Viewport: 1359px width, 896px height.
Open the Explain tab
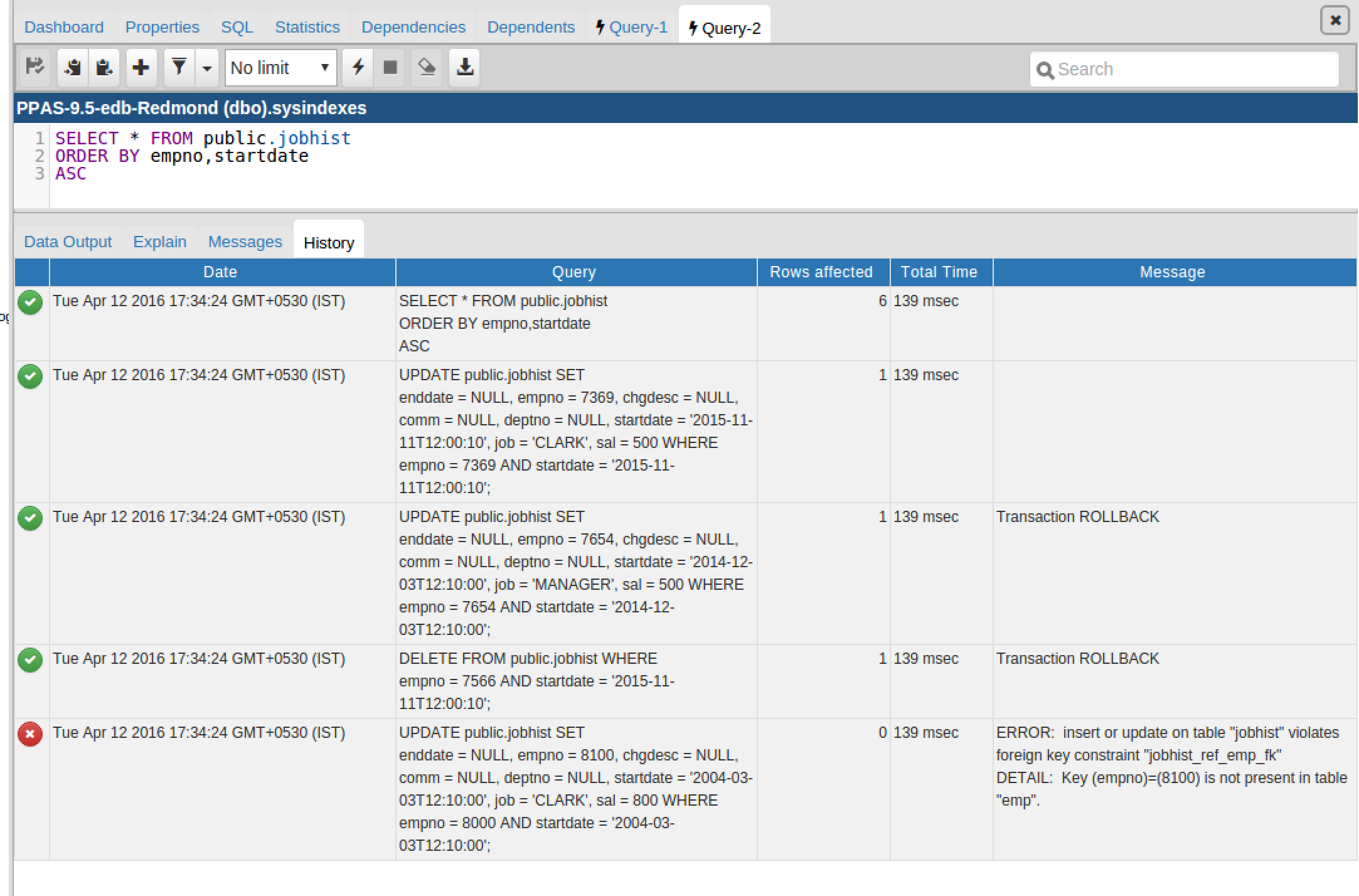tap(159, 242)
